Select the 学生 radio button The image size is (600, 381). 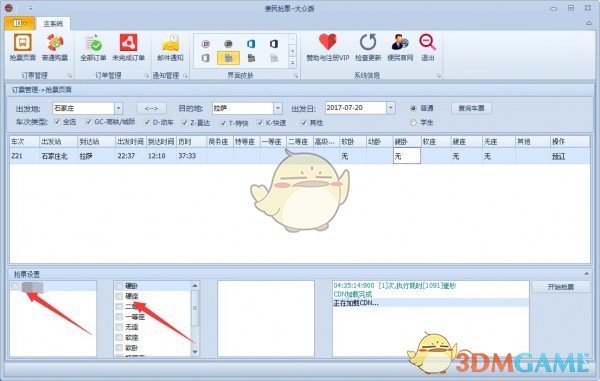pos(413,122)
